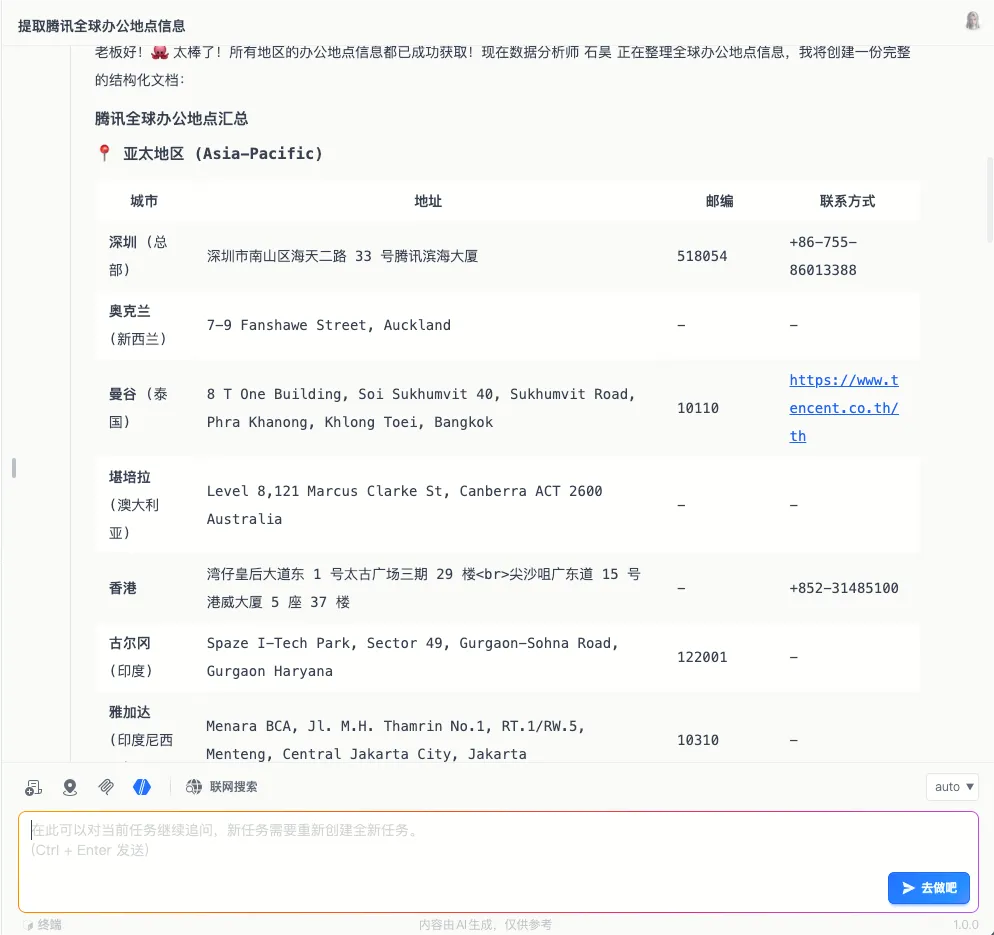This screenshot has width=994, height=935.
Task: Click the +86-755-86013388 phone number
Action: tap(823, 256)
